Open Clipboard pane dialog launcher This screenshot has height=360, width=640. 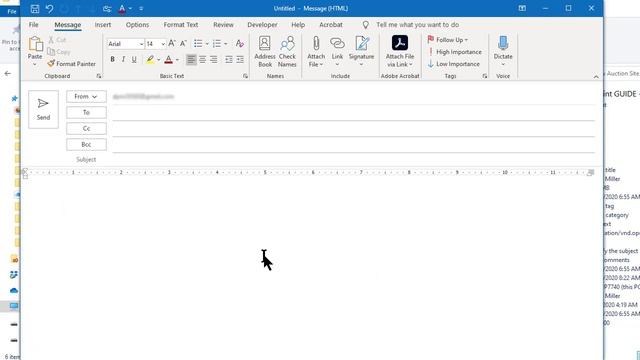coord(98,76)
